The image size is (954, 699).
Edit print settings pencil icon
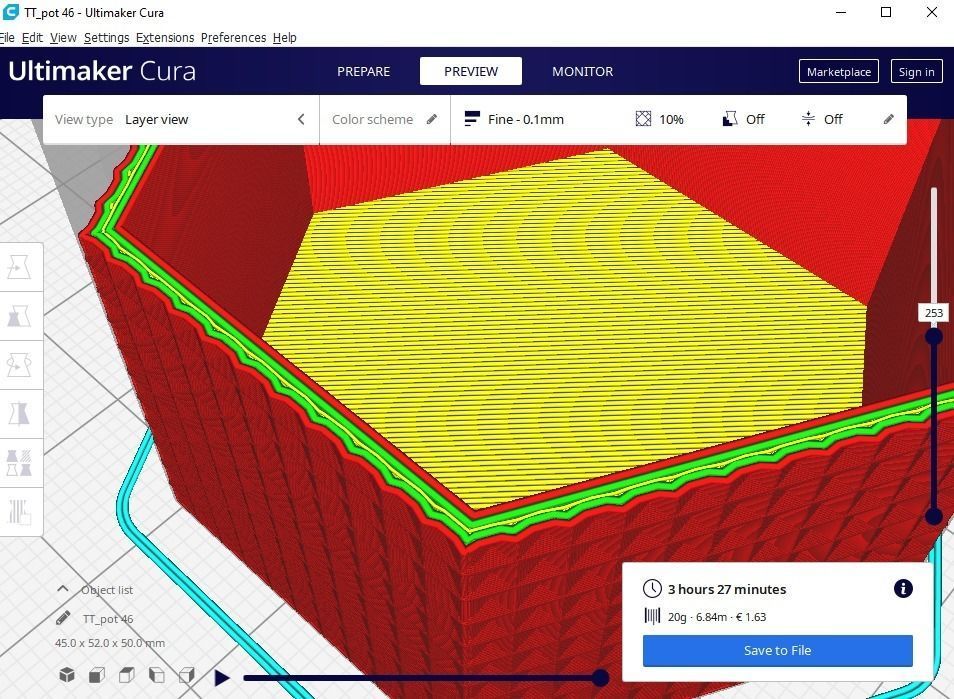[889, 119]
